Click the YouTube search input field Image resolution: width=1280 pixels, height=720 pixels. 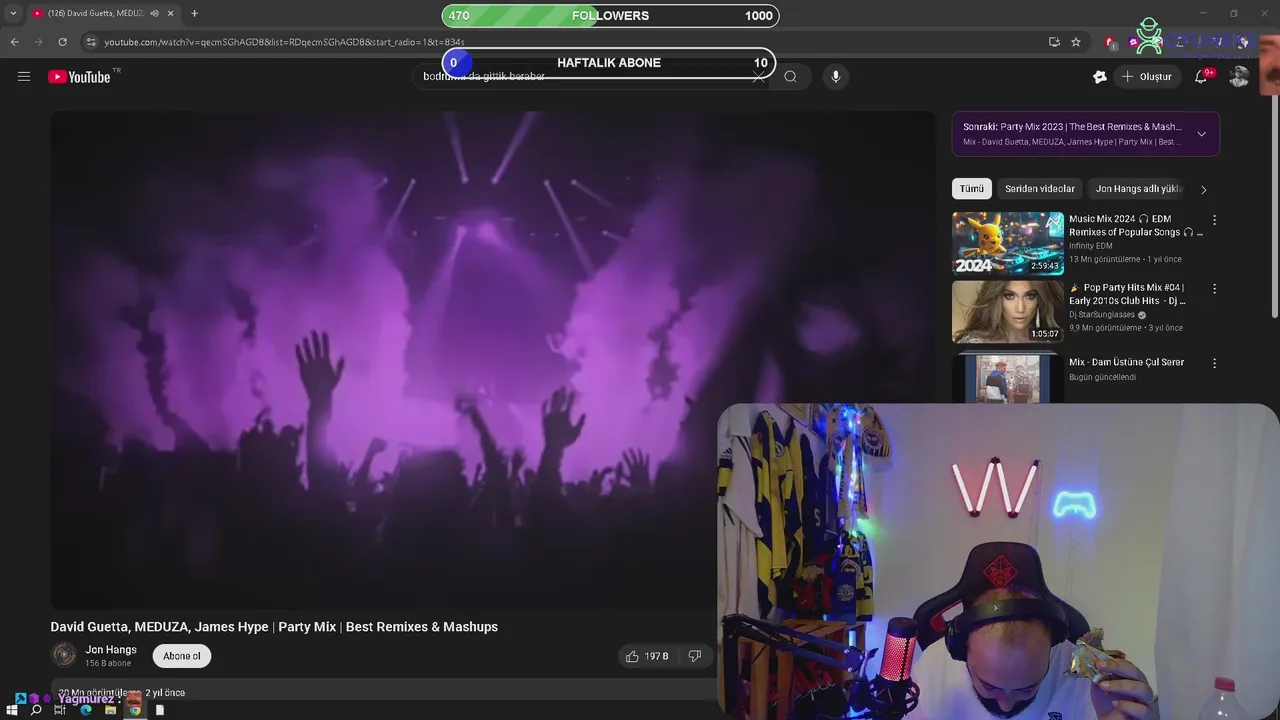[x=590, y=76]
